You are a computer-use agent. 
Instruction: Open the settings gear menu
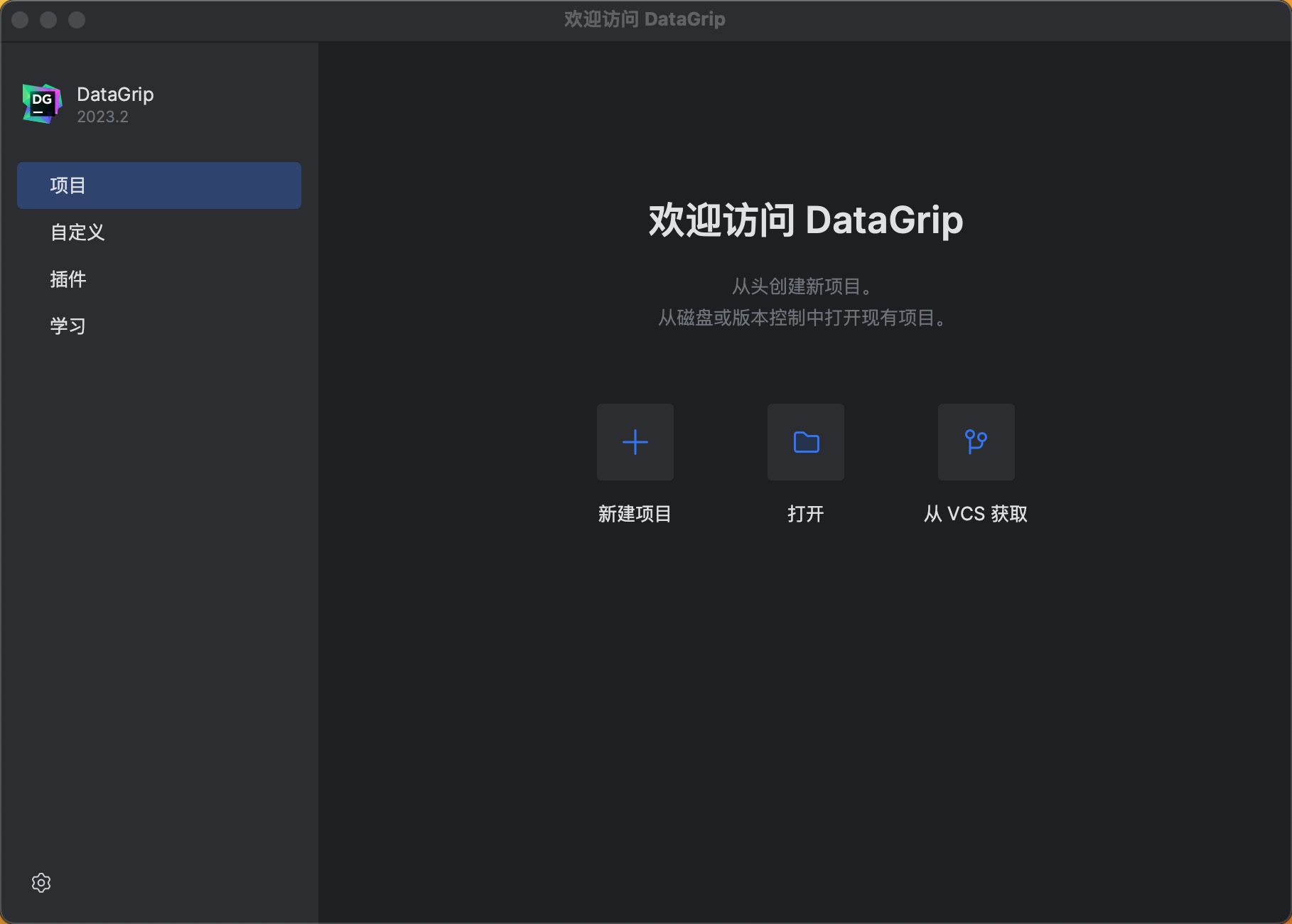click(41, 883)
